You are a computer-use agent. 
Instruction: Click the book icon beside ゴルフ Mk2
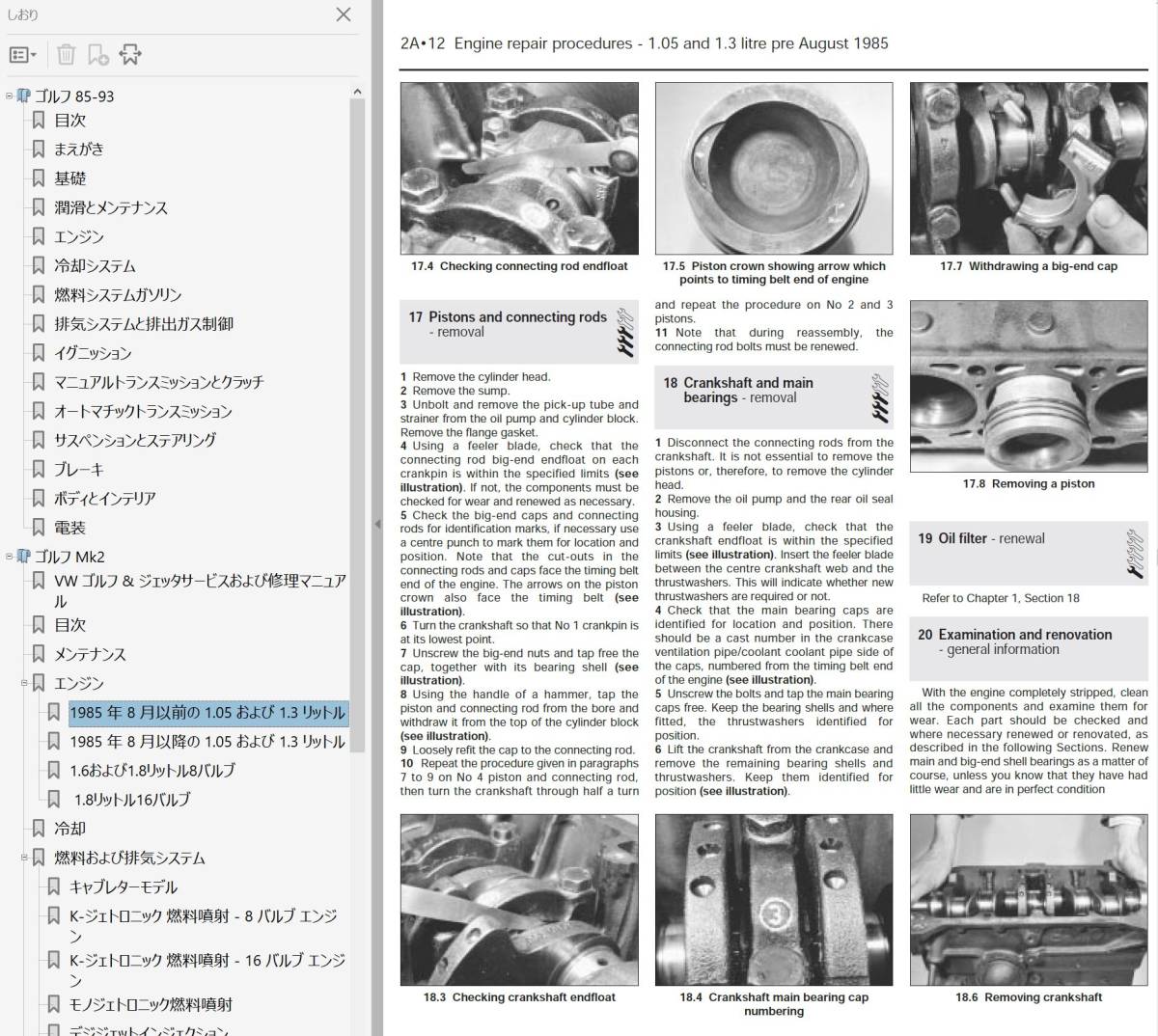24,556
